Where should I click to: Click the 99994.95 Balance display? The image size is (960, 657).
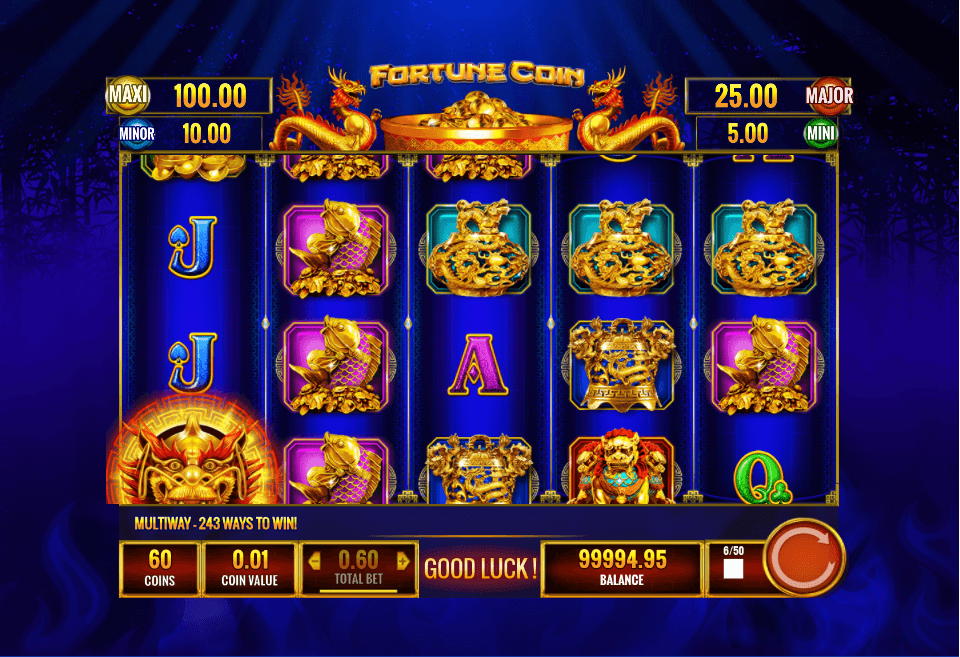(622, 568)
